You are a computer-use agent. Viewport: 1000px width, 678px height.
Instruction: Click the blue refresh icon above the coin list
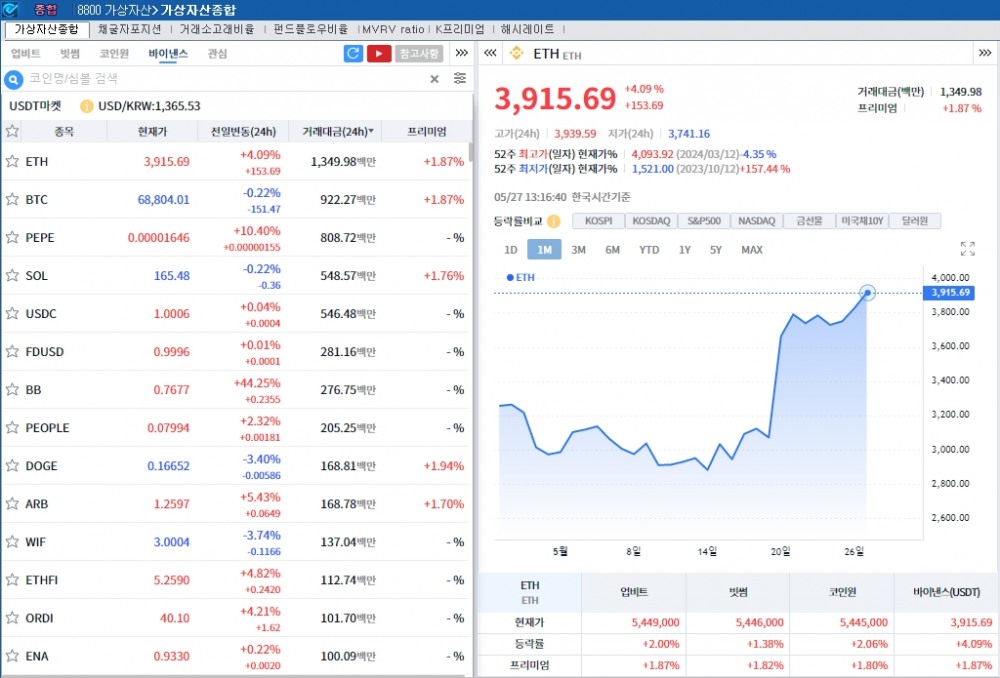(353, 52)
